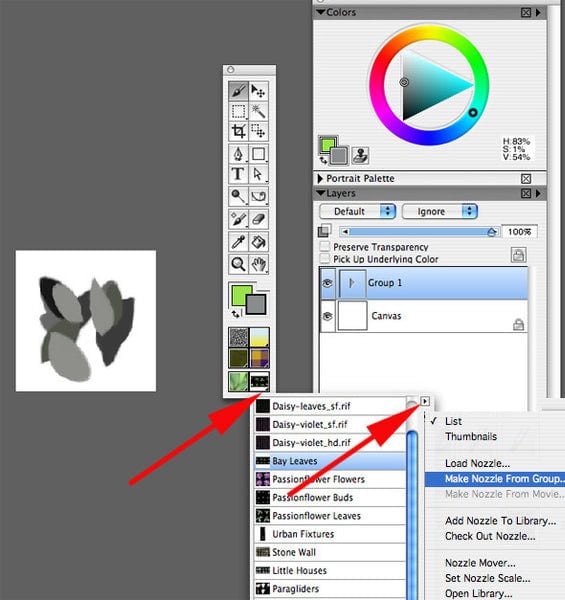Activate the Dropper tool

click(x=238, y=241)
